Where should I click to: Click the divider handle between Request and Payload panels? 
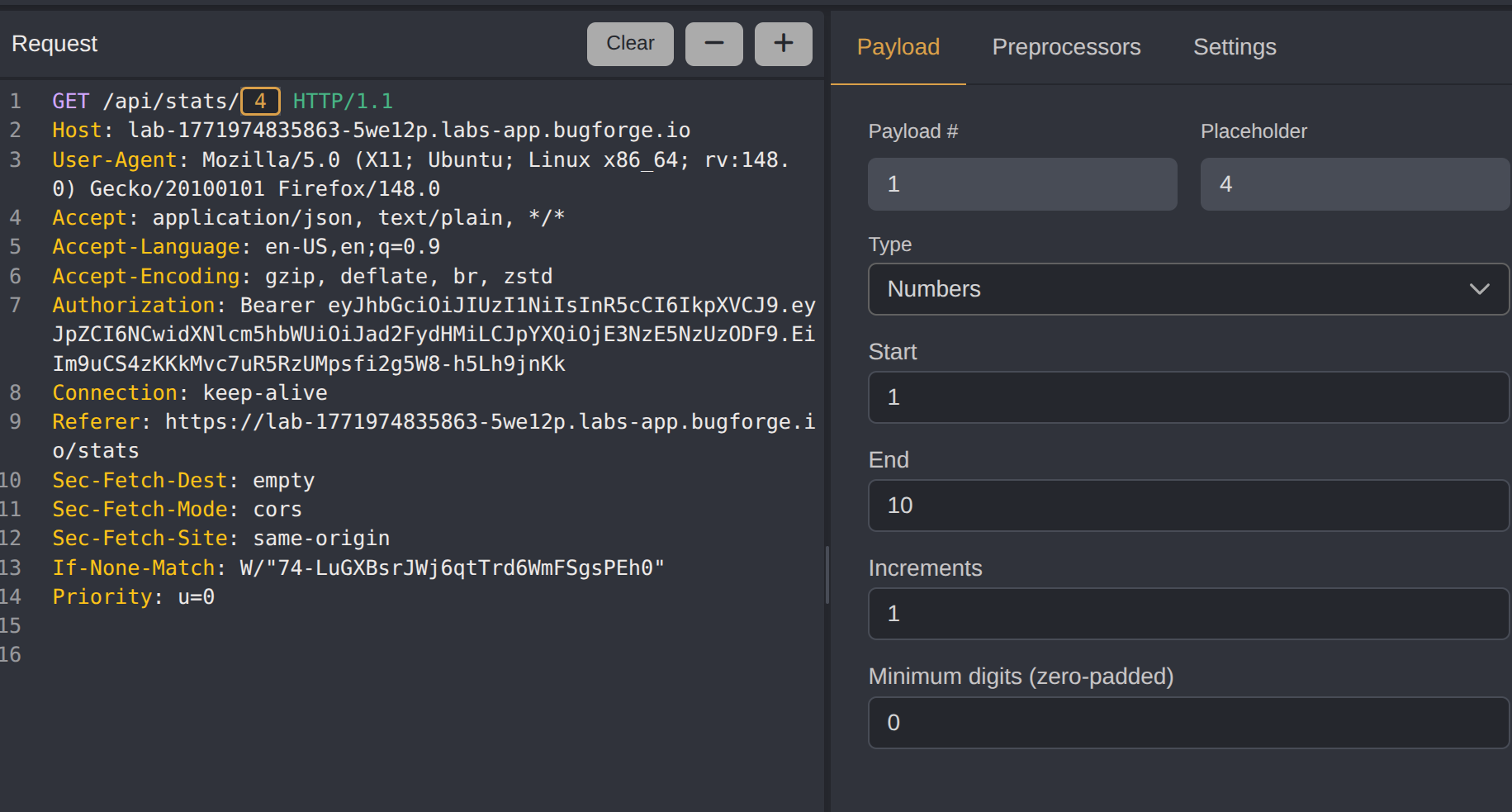827,574
